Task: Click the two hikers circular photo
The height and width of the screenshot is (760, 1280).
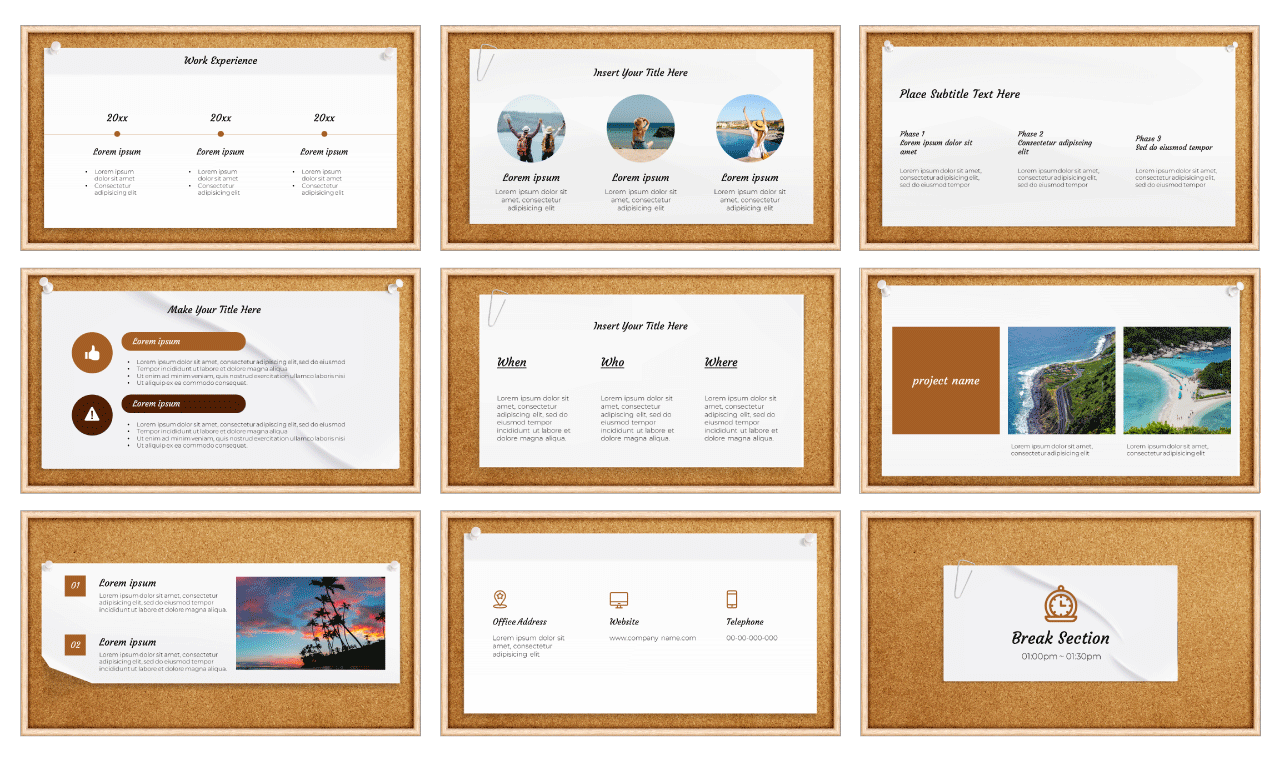Action: pos(531,129)
